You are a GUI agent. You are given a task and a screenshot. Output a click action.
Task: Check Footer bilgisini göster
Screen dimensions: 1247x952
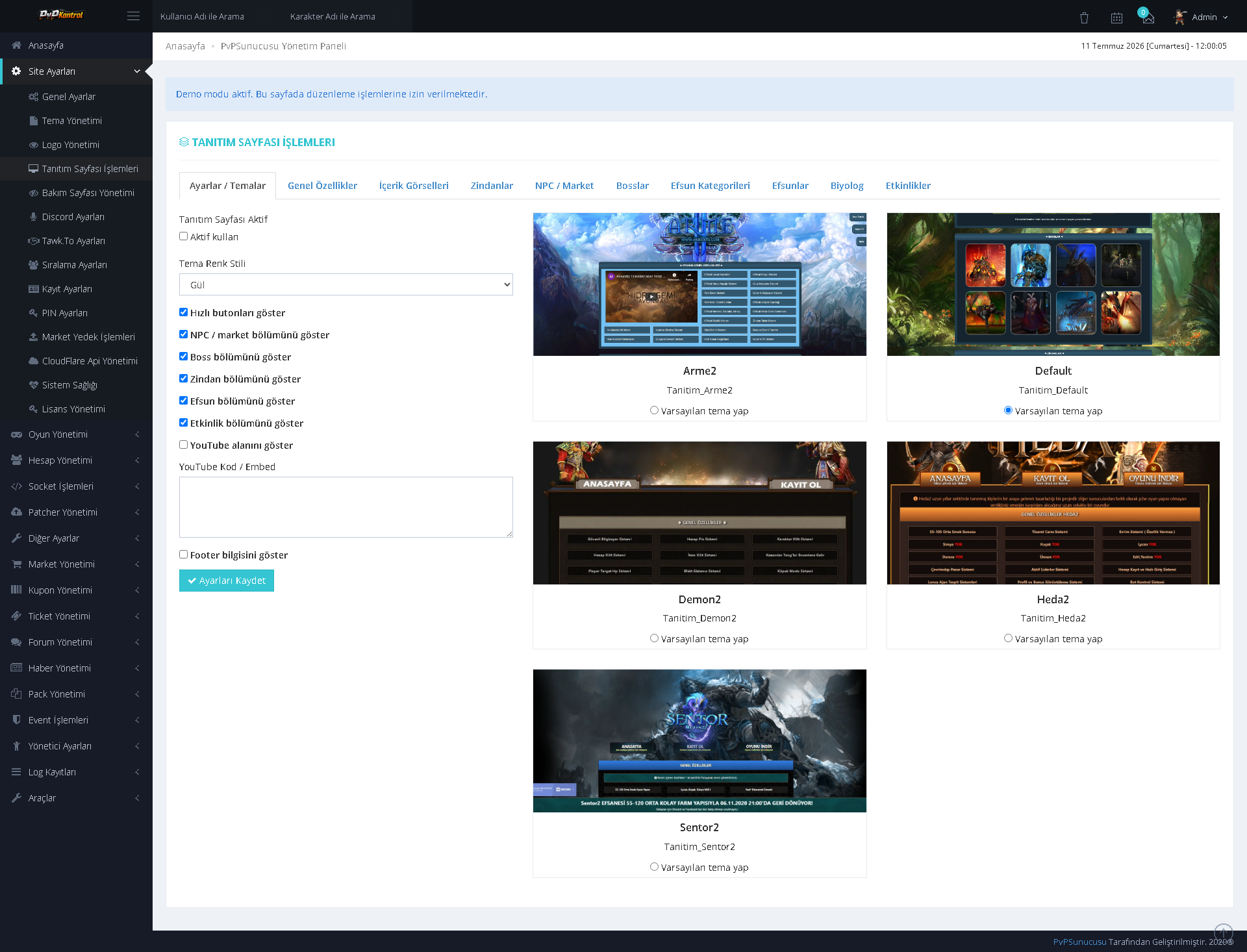[x=183, y=555]
